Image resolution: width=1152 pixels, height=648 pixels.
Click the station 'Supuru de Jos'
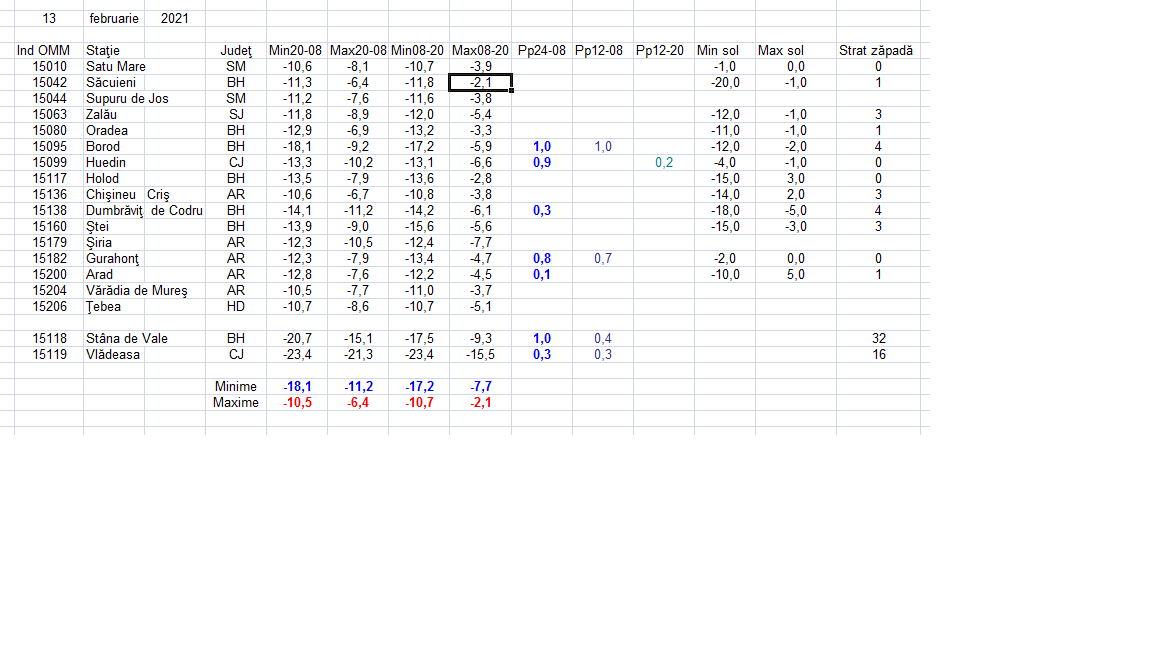(127, 98)
